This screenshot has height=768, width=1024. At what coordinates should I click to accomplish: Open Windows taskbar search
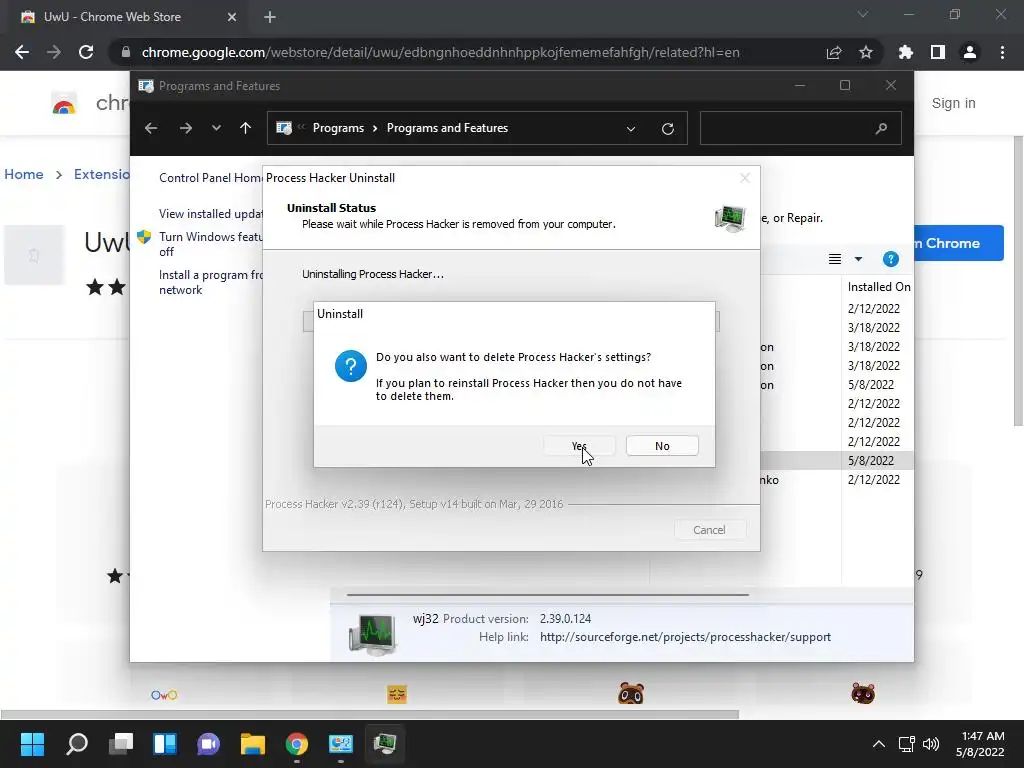click(76, 743)
